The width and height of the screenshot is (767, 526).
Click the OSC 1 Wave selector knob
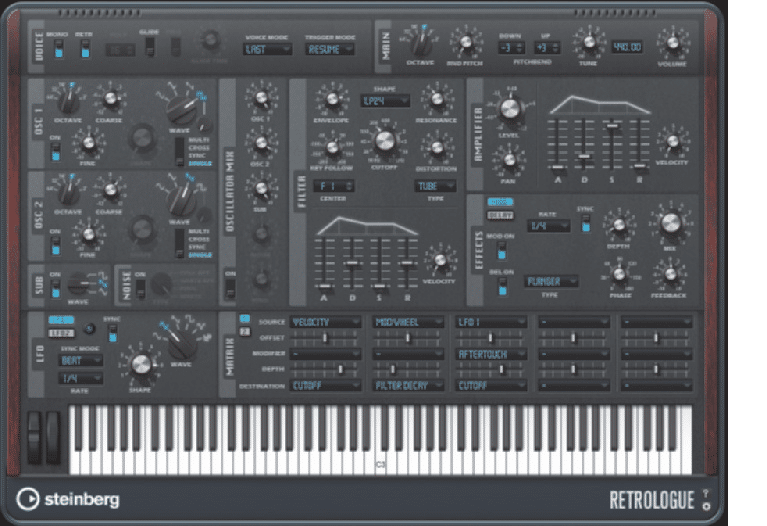coord(181,111)
